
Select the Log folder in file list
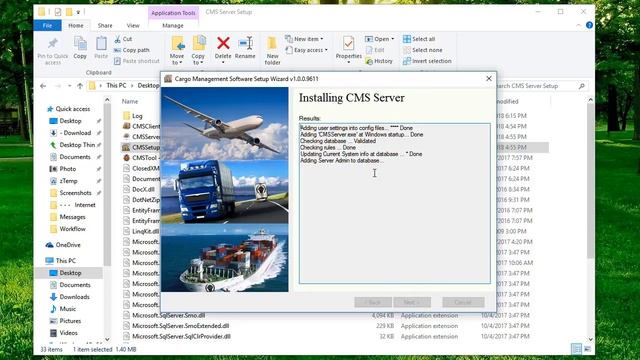click(x=138, y=116)
